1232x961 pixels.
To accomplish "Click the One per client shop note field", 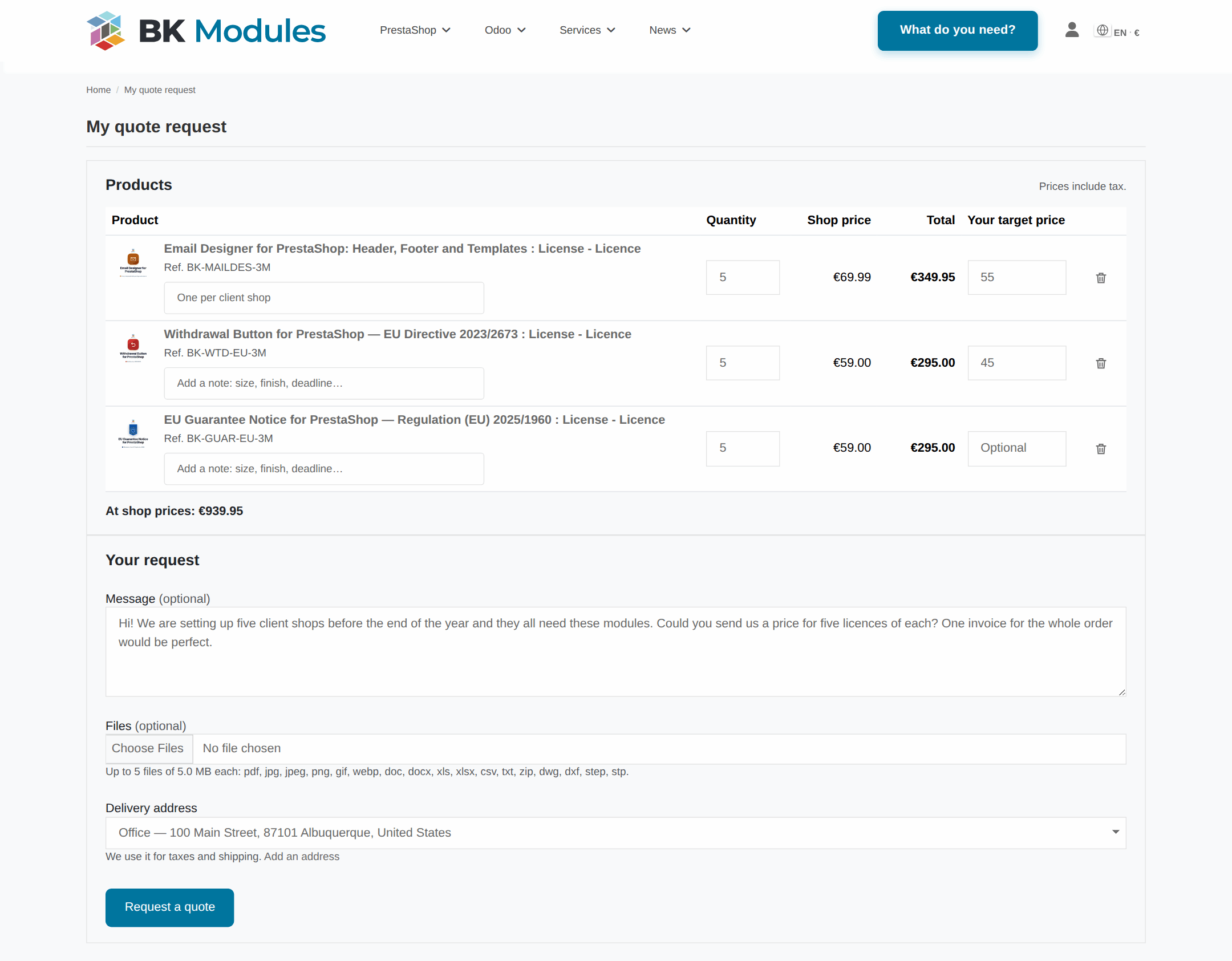I will point(324,298).
